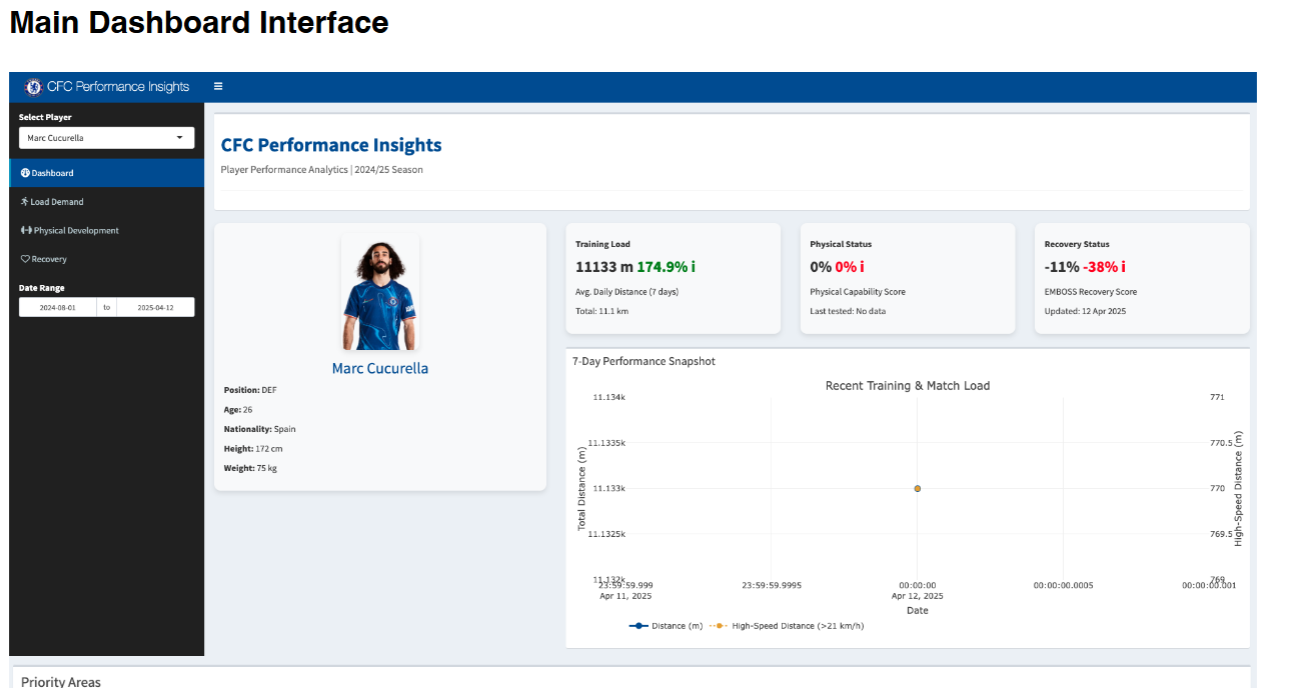The height and width of the screenshot is (688, 1301).
Task: Click 'Updated: 12 Apr 2025' text
Action: [x=1085, y=311]
